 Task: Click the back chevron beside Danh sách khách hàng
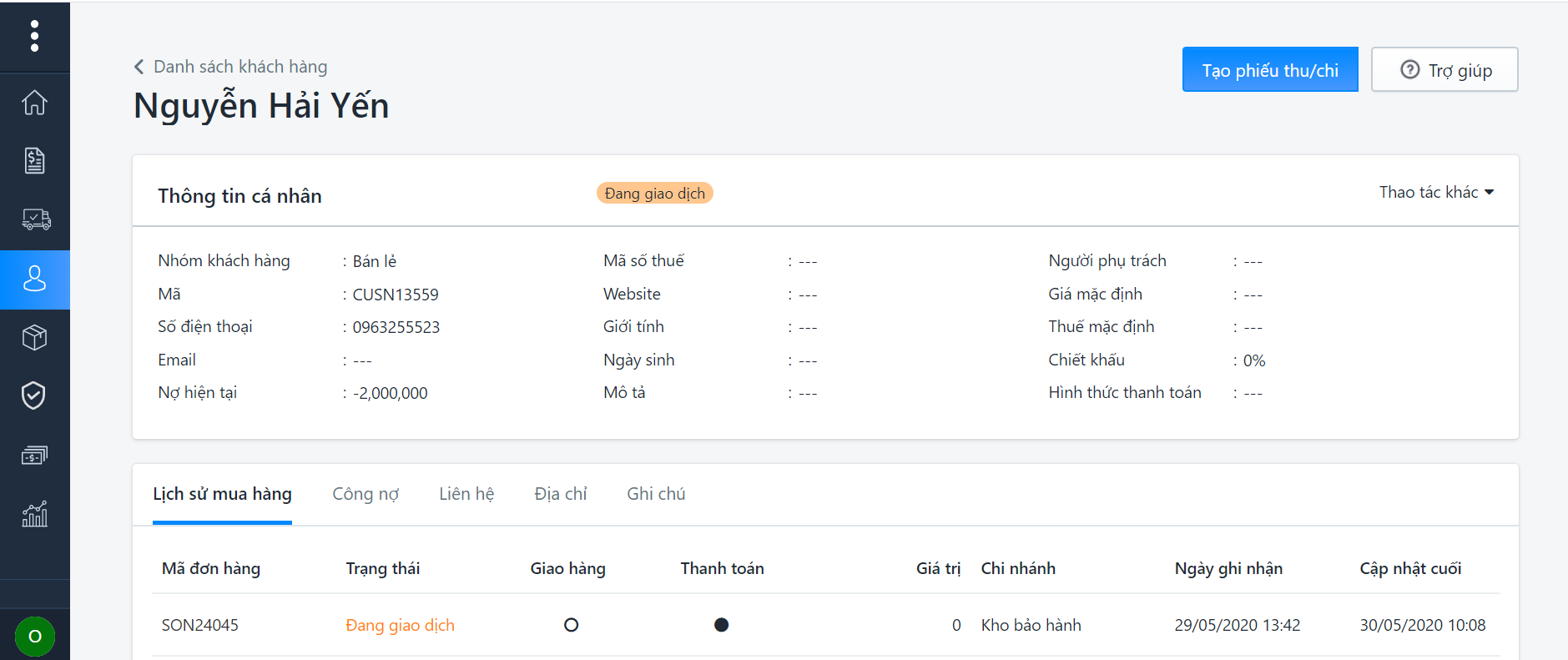click(139, 67)
